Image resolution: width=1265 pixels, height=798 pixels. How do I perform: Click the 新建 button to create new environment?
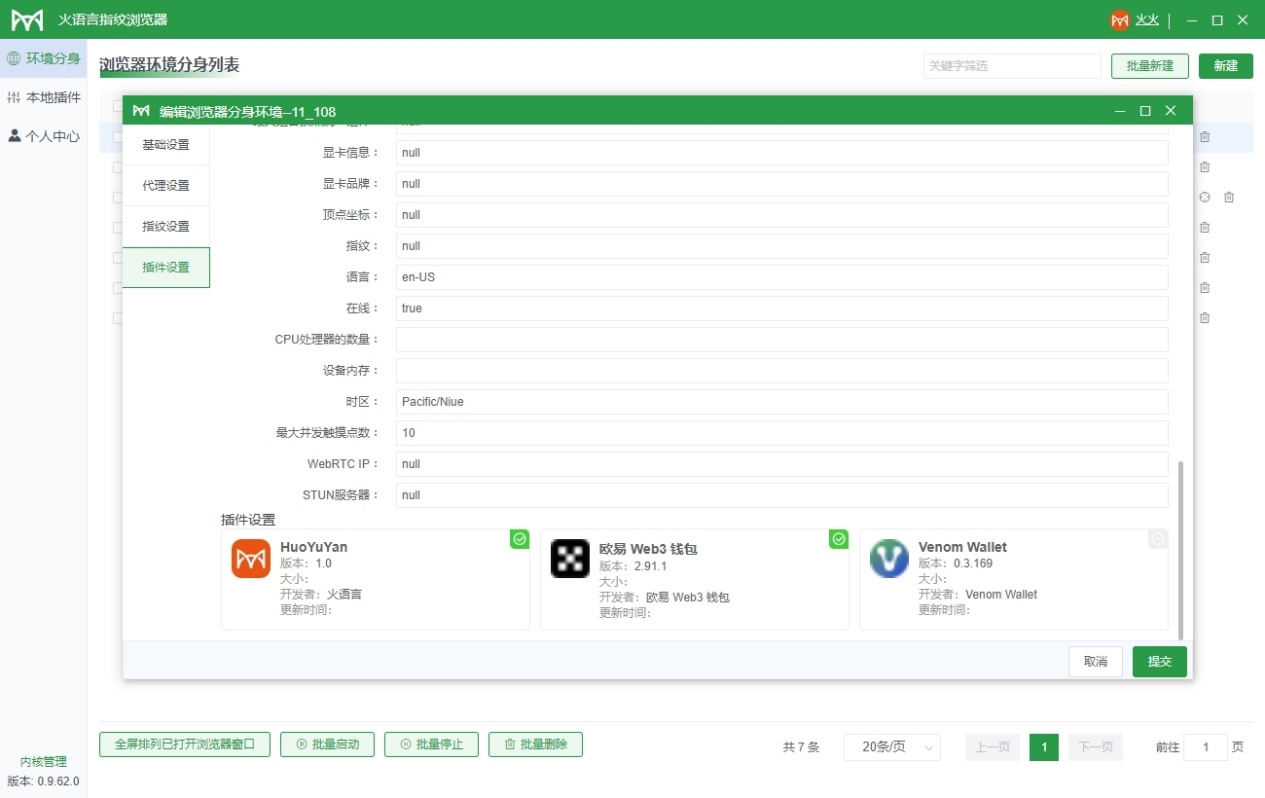[1226, 65]
